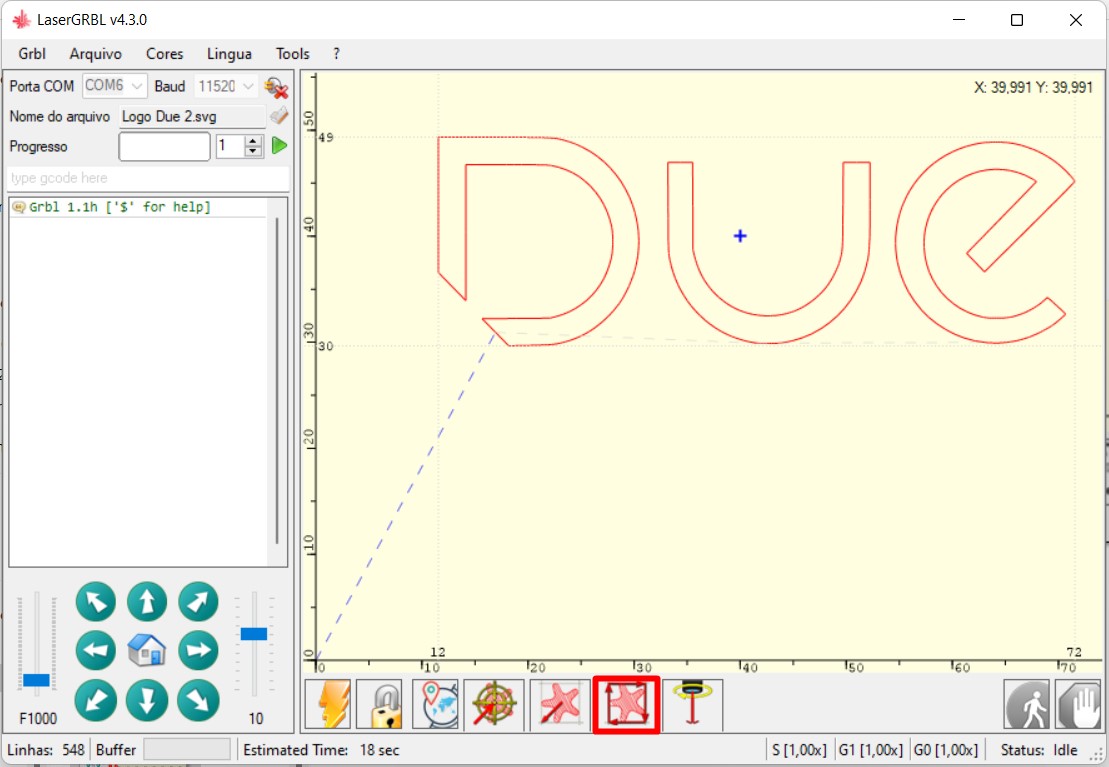
Task: Jog left with the west arrow button
Action: [x=95, y=650]
